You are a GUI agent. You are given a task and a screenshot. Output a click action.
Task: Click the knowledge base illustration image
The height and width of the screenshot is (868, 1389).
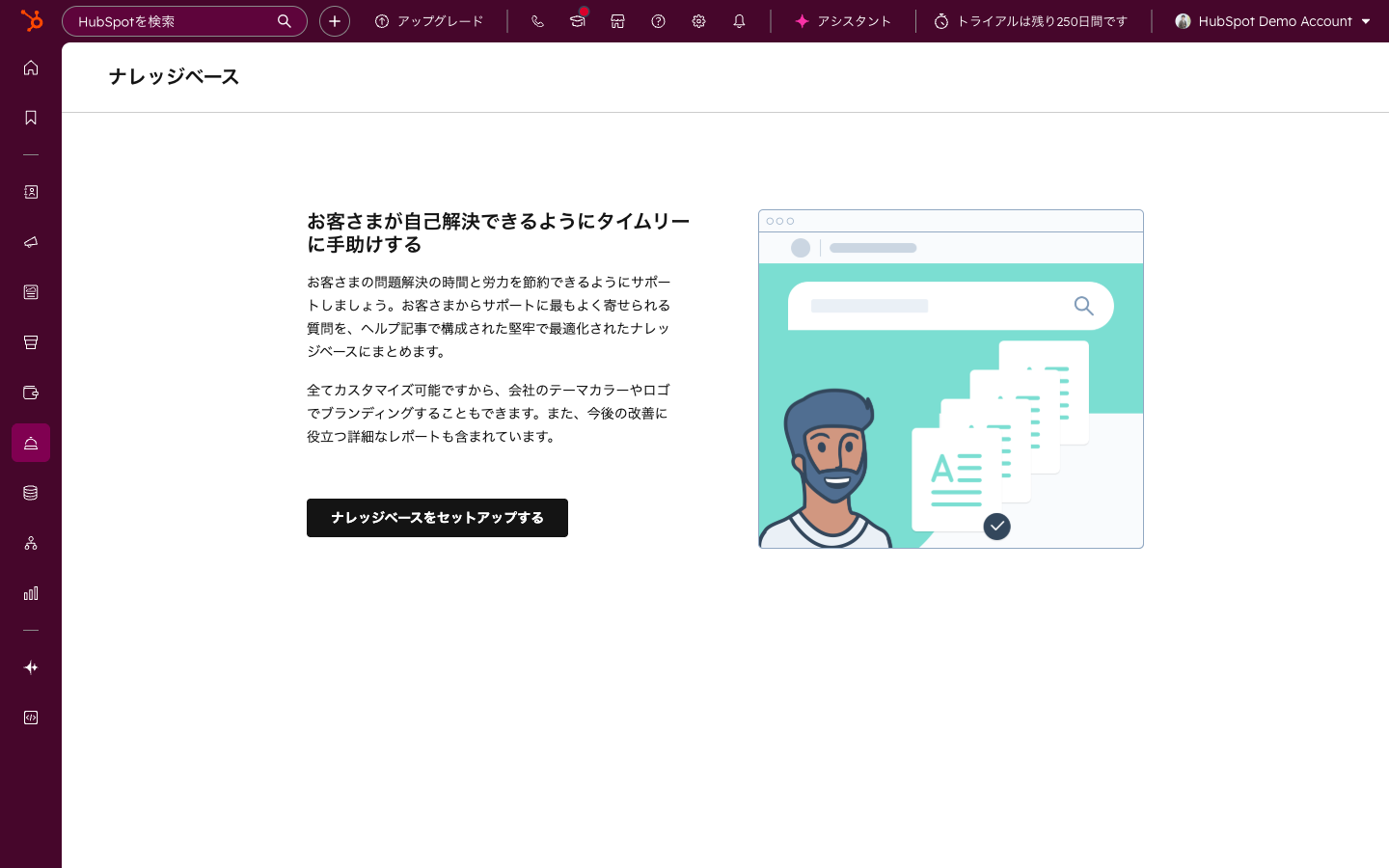(950, 379)
